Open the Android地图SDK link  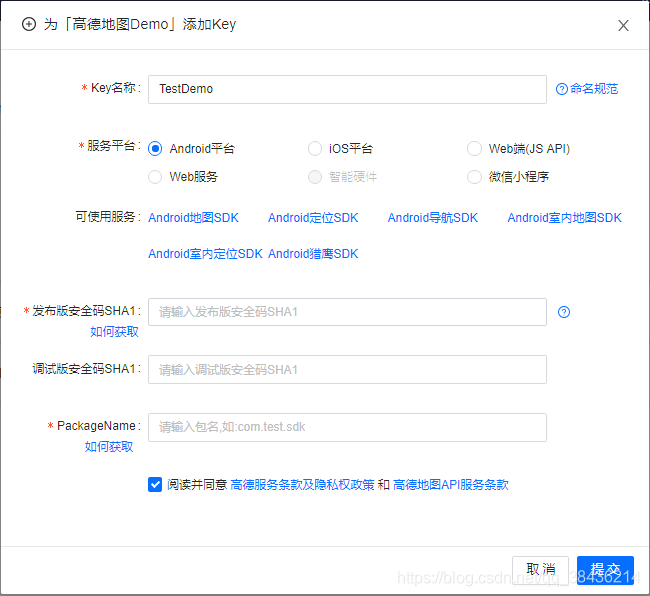pyautogui.click(x=194, y=218)
